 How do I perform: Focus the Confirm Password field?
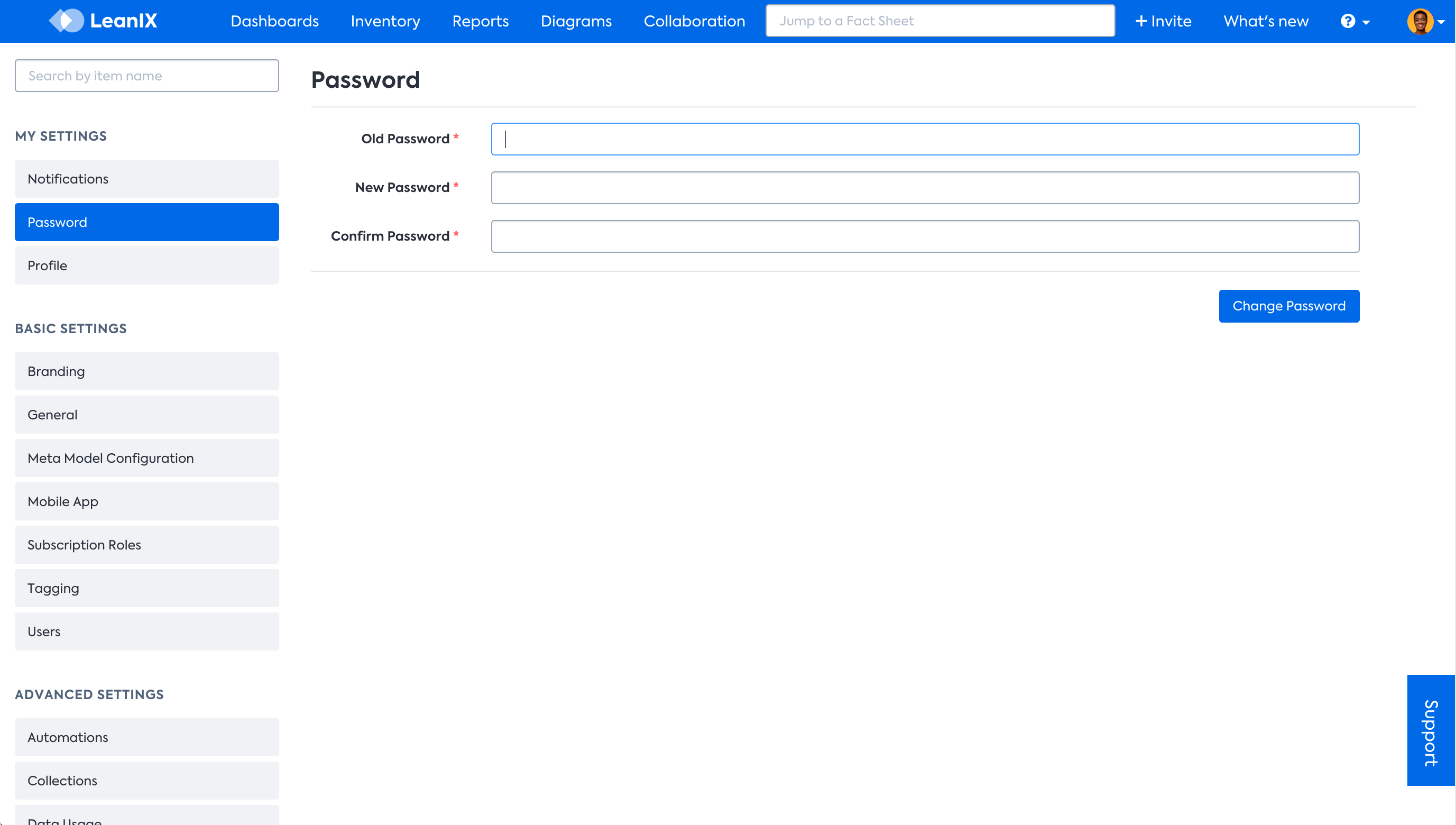pos(925,236)
